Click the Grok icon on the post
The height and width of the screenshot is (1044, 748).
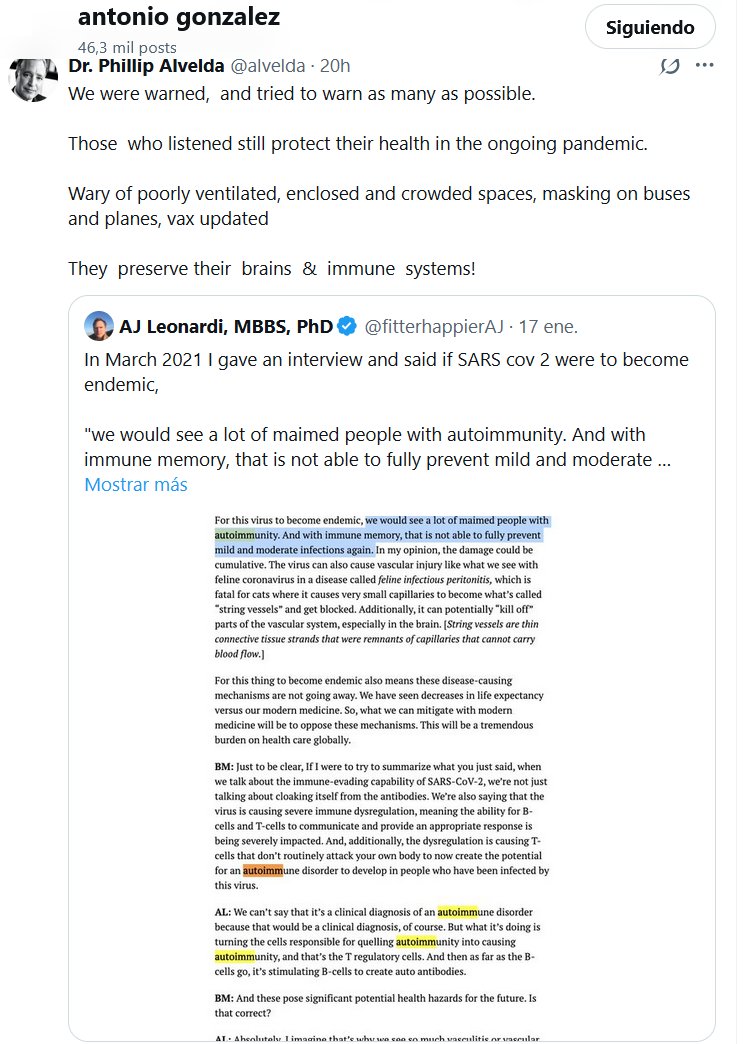click(670, 66)
